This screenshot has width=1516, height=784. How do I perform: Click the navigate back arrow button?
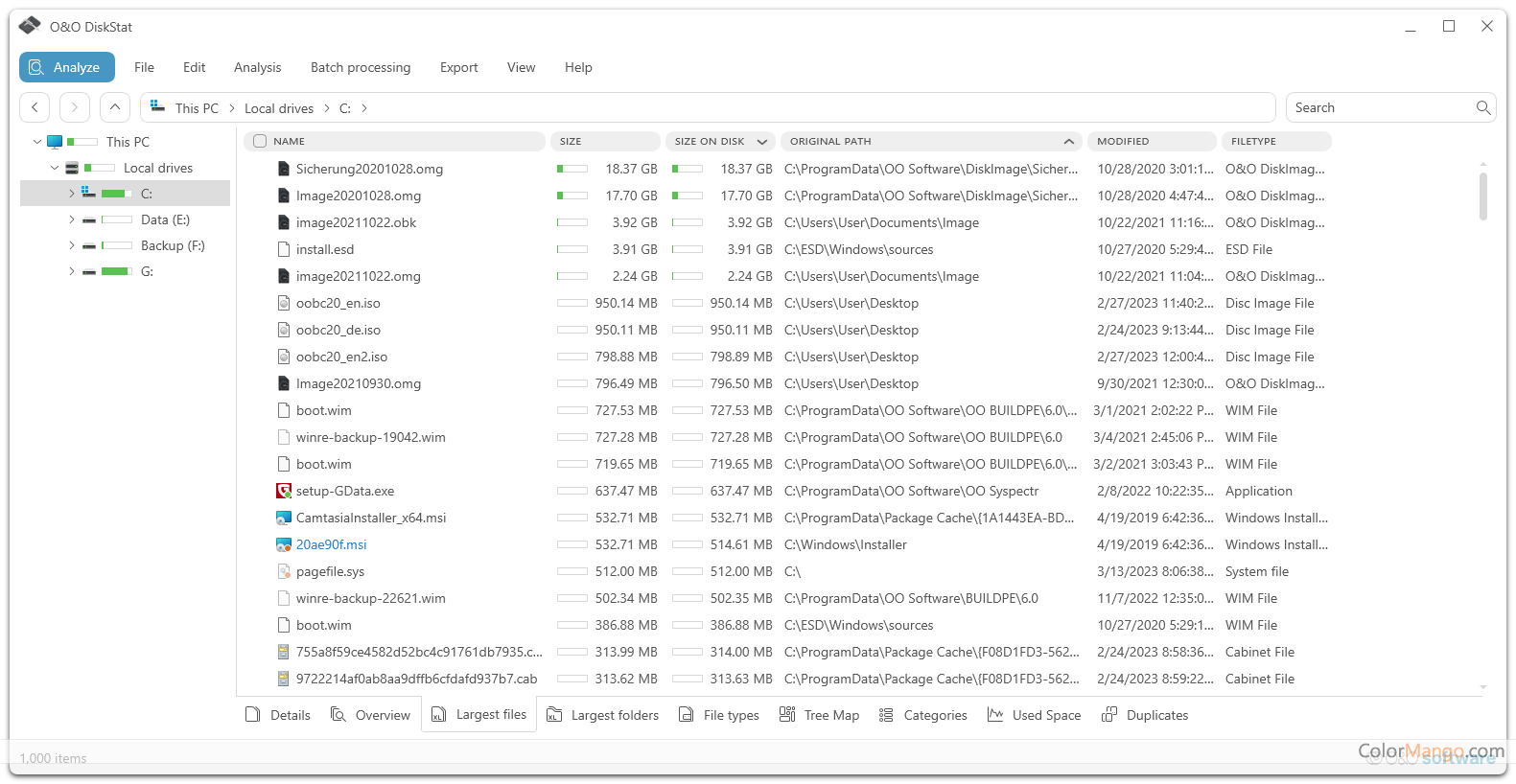point(35,107)
